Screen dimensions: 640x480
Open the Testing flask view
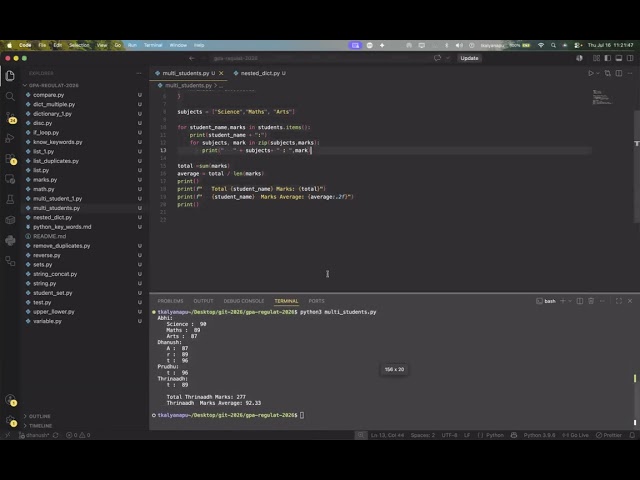(x=10, y=199)
